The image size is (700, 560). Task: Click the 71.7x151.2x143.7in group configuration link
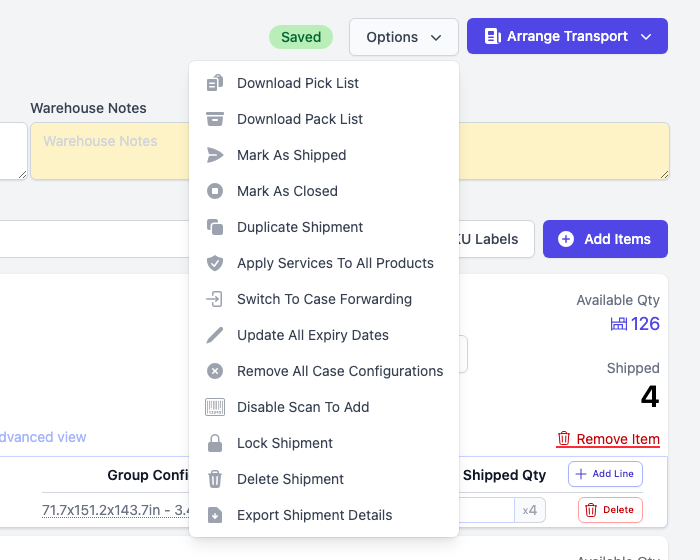116,510
